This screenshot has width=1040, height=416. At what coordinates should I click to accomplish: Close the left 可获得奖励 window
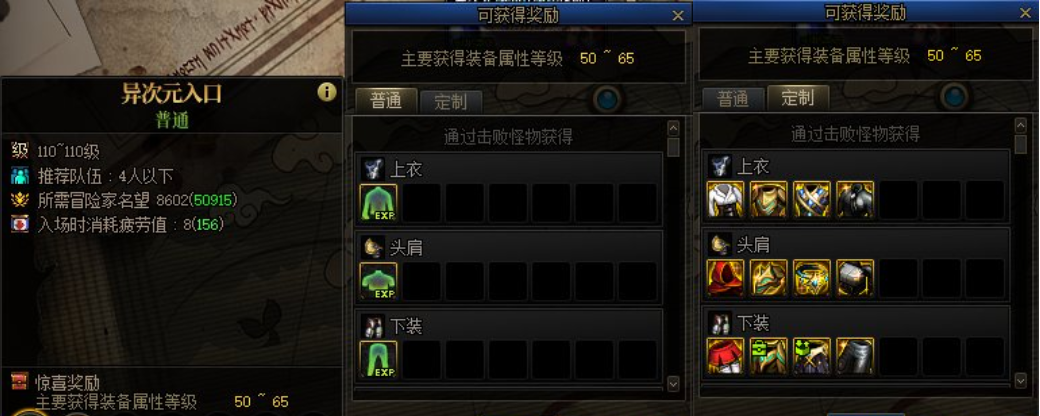[678, 16]
